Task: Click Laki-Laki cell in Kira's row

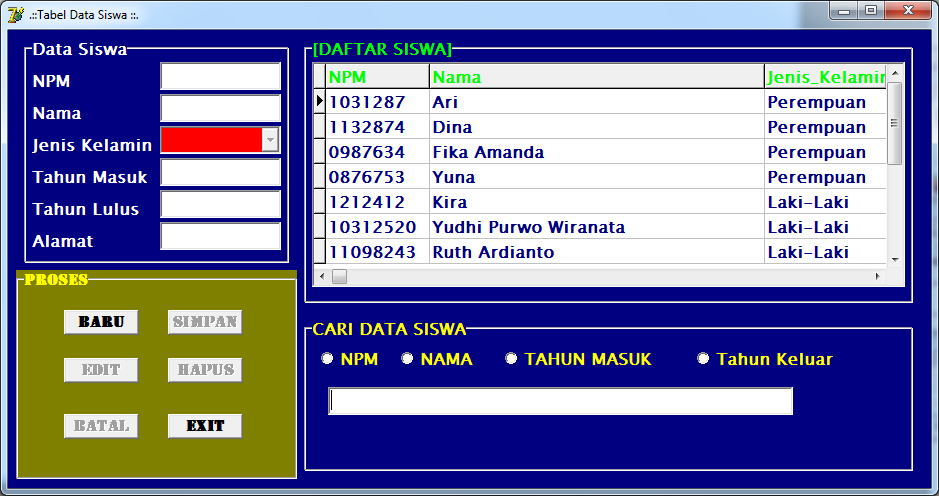Action: (x=825, y=202)
